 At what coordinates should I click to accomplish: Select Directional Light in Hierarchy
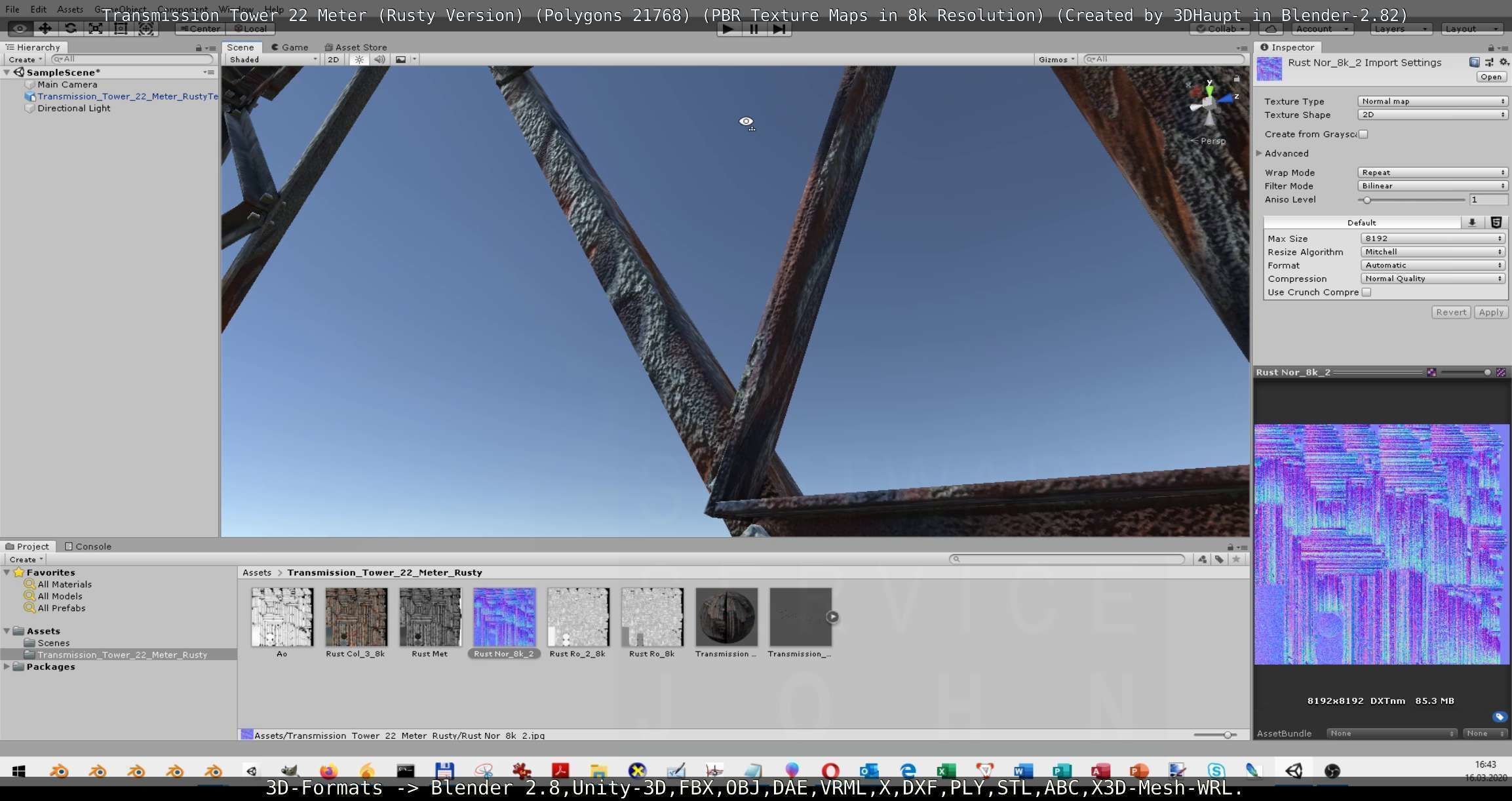pos(73,109)
